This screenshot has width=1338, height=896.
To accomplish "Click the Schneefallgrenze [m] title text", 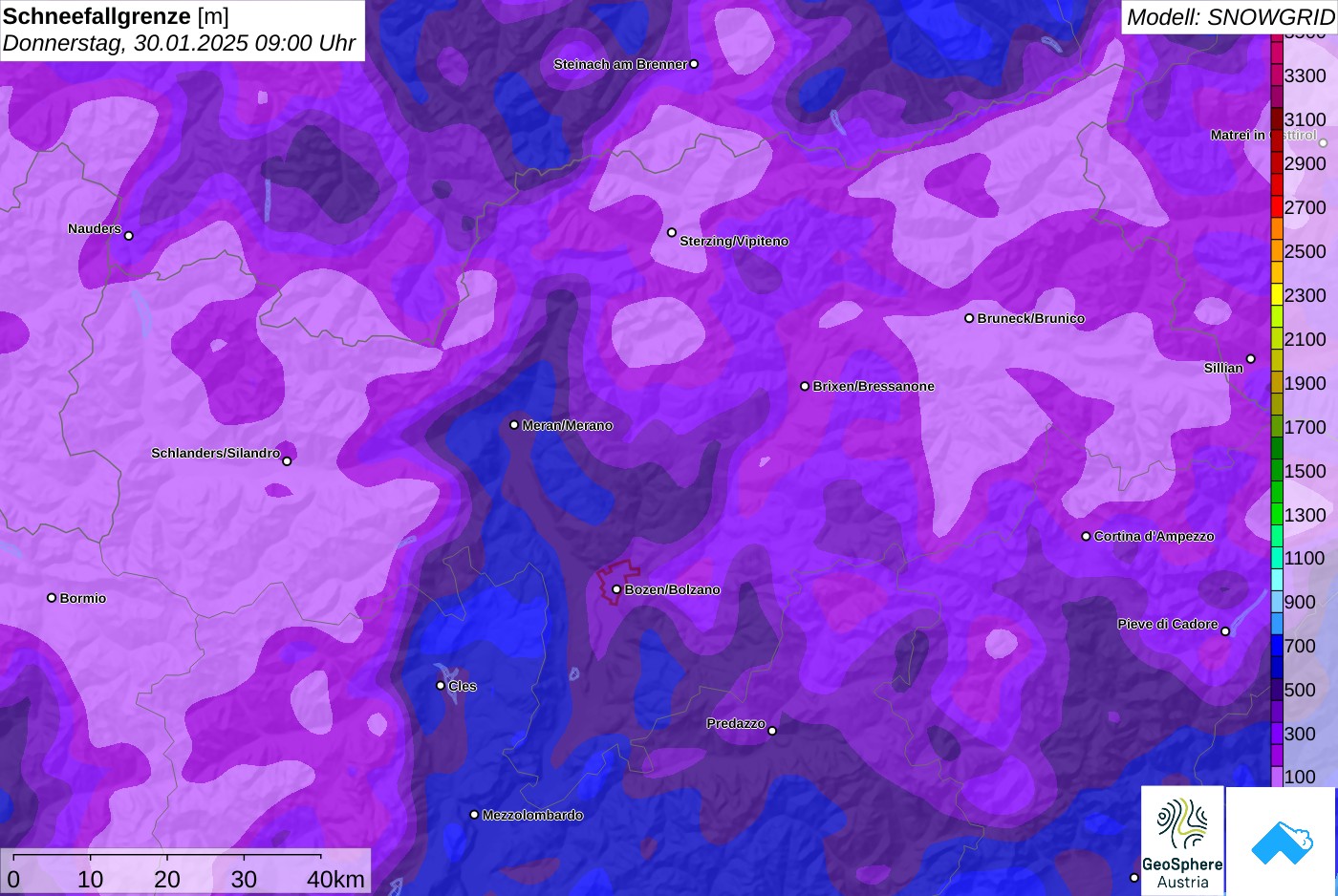I will click(116, 16).
